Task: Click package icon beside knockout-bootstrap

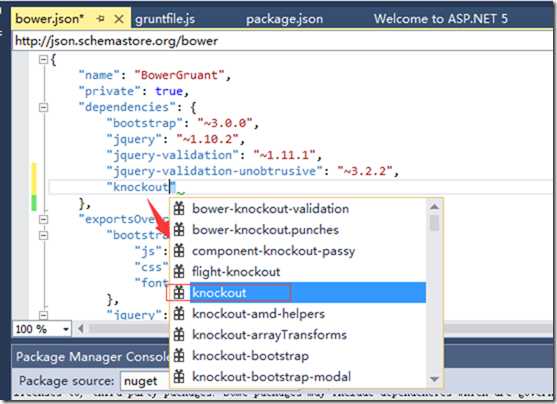Action: [179, 355]
